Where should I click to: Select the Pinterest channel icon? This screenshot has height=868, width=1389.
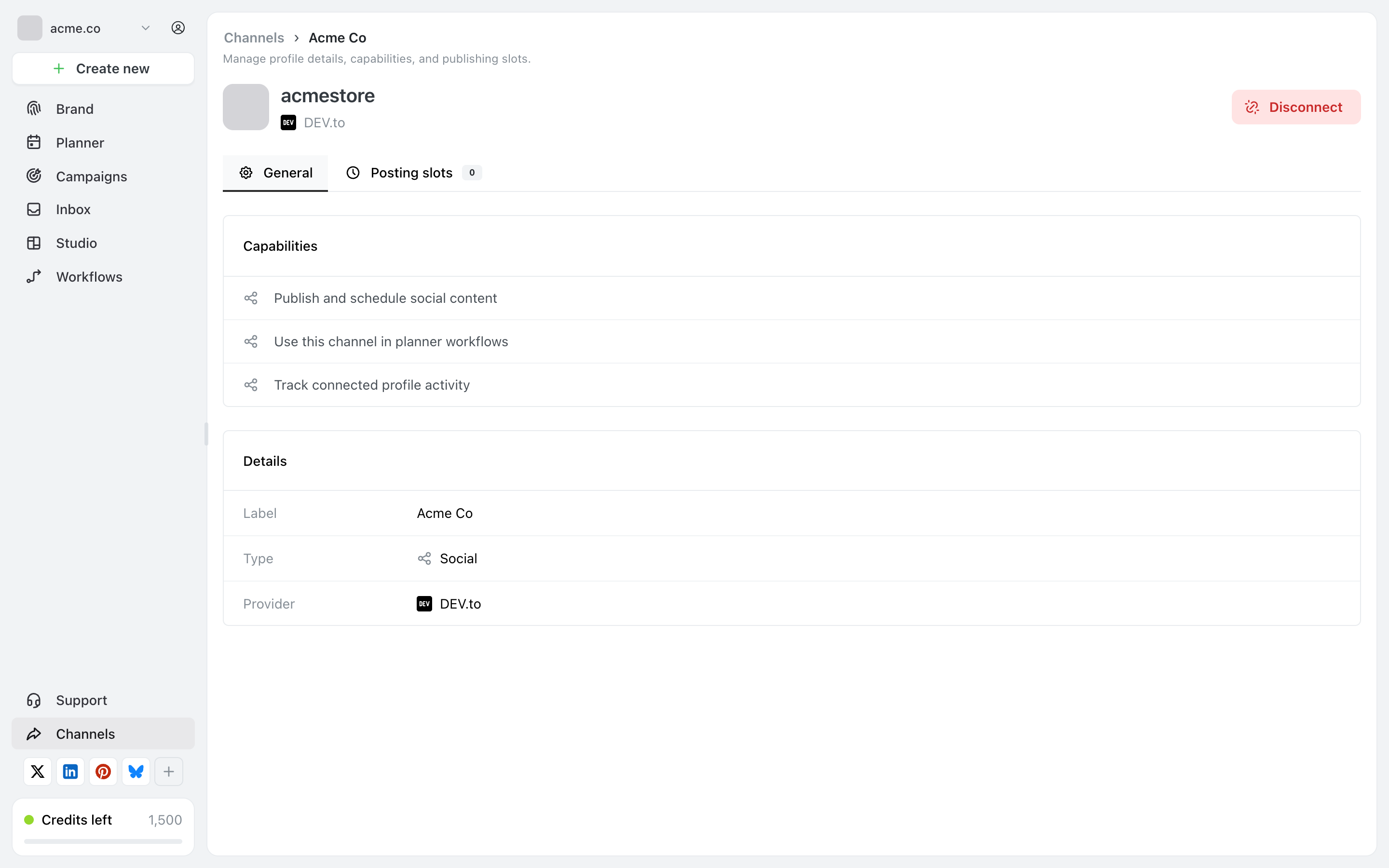(103, 772)
